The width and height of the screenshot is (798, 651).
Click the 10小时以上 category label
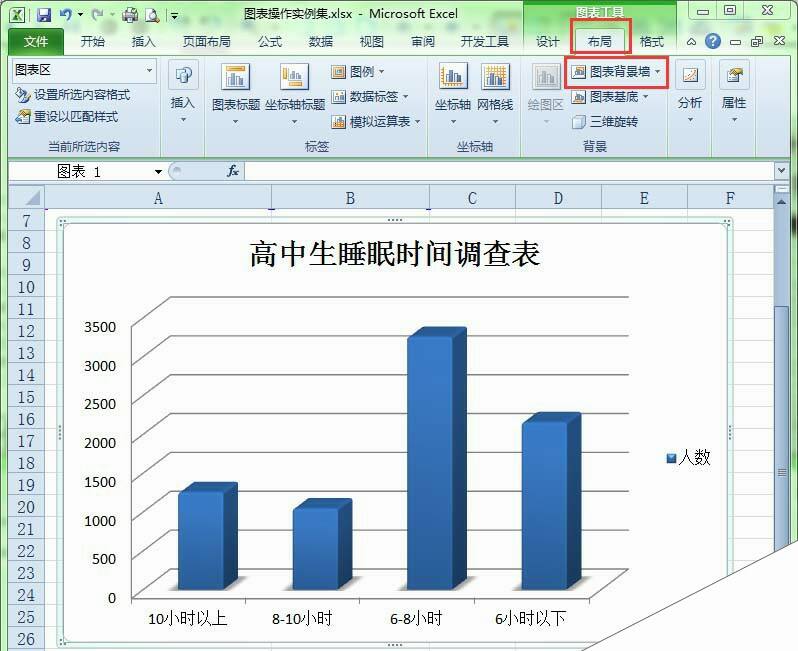click(187, 619)
